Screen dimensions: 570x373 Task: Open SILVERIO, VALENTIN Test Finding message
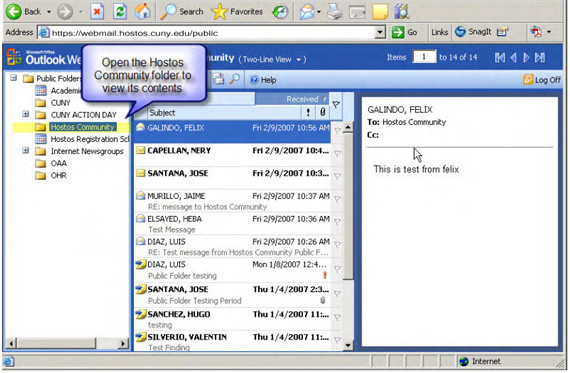pos(232,341)
